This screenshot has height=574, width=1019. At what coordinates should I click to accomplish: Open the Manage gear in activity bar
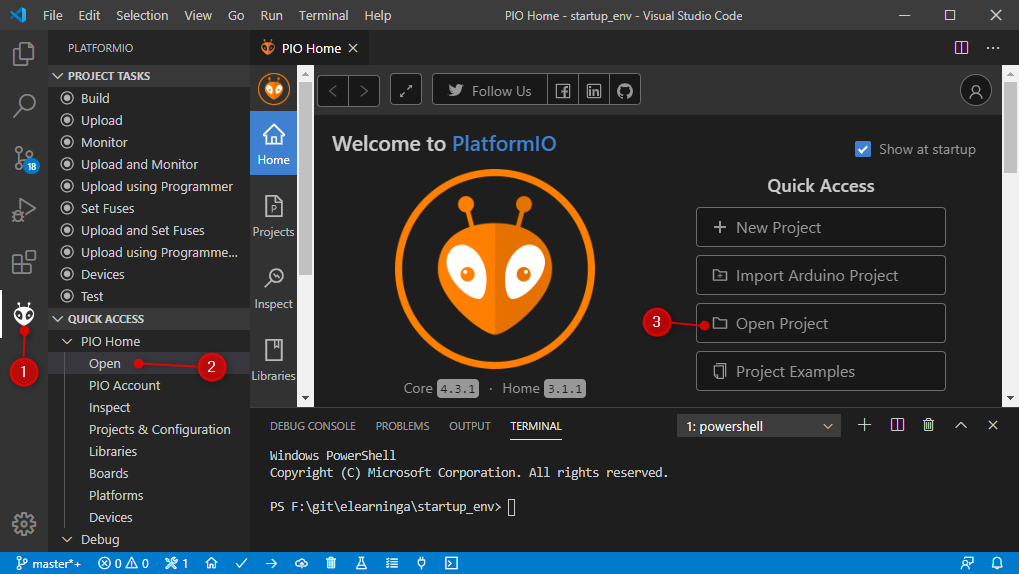point(23,524)
